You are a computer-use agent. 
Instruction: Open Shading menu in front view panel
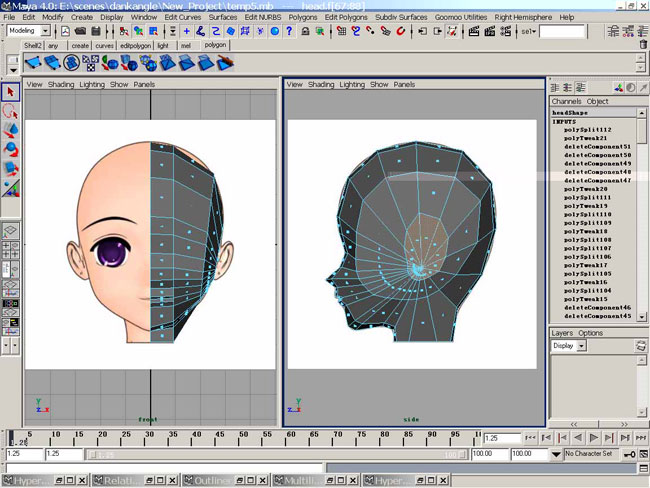(61, 85)
